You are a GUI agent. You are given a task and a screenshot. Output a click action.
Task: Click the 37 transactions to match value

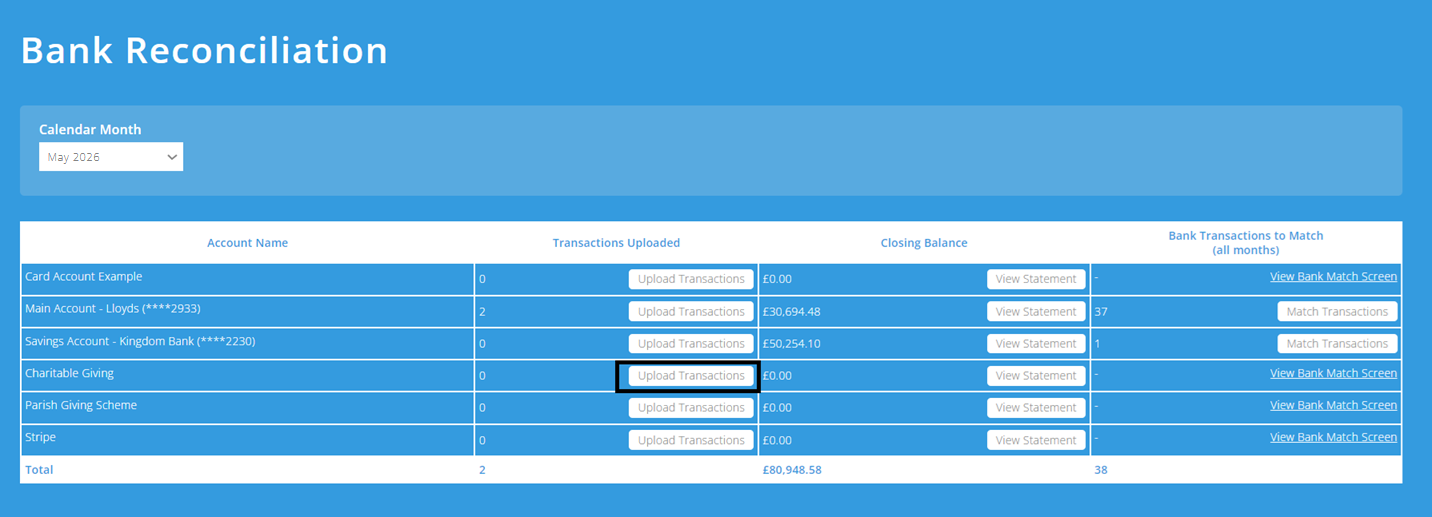(x=1101, y=311)
